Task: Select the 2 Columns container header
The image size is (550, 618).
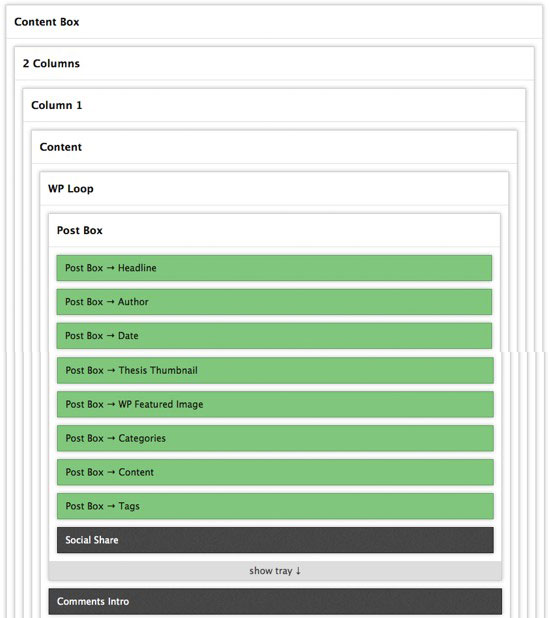Action: [274, 63]
